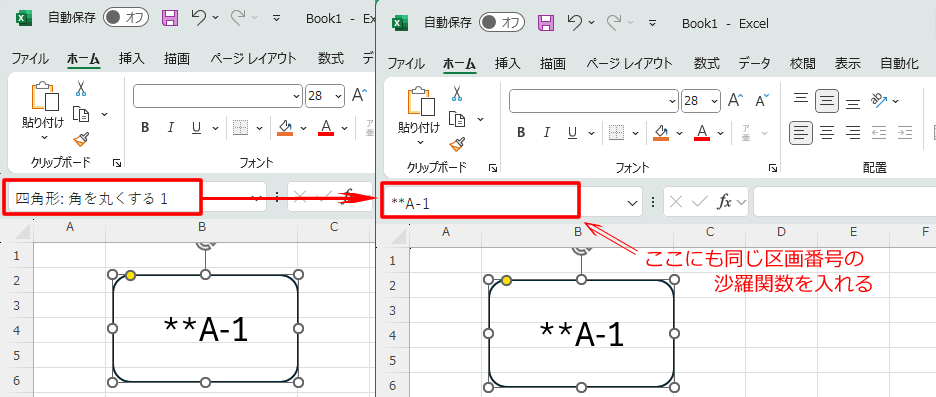Viewport: 936px width, 397px height.
Task: Center text horizontally in the right window
Action: point(827,132)
